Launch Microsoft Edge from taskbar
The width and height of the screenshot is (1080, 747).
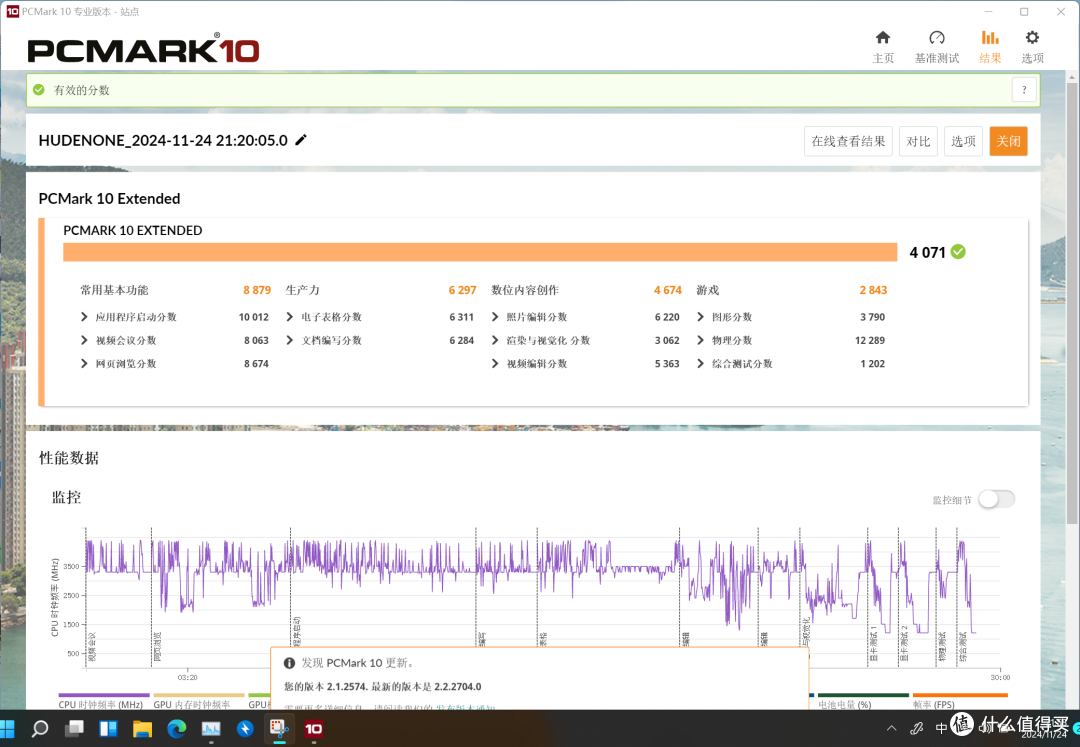click(176, 728)
